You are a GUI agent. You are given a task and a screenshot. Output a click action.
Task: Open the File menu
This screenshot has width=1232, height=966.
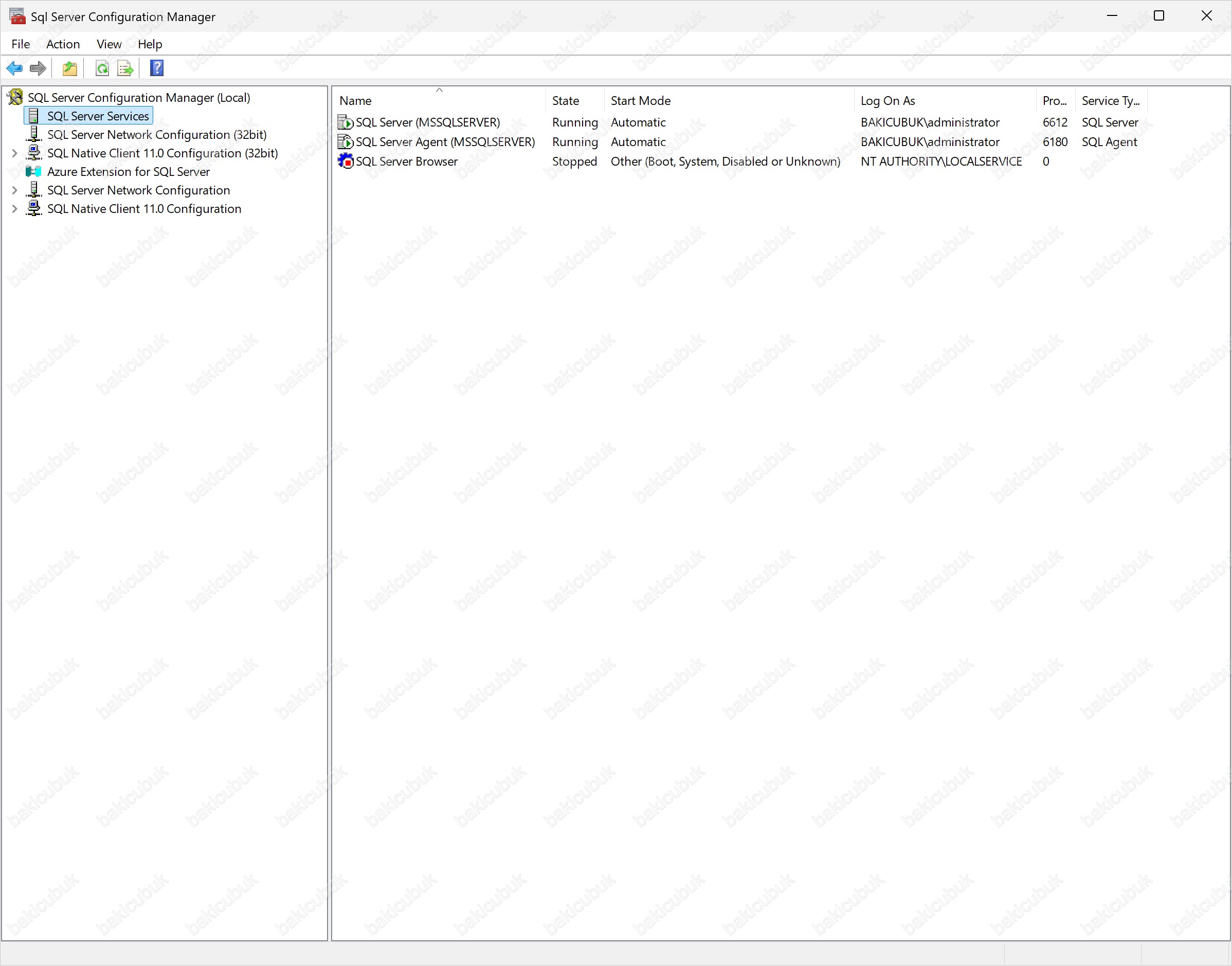click(x=21, y=44)
